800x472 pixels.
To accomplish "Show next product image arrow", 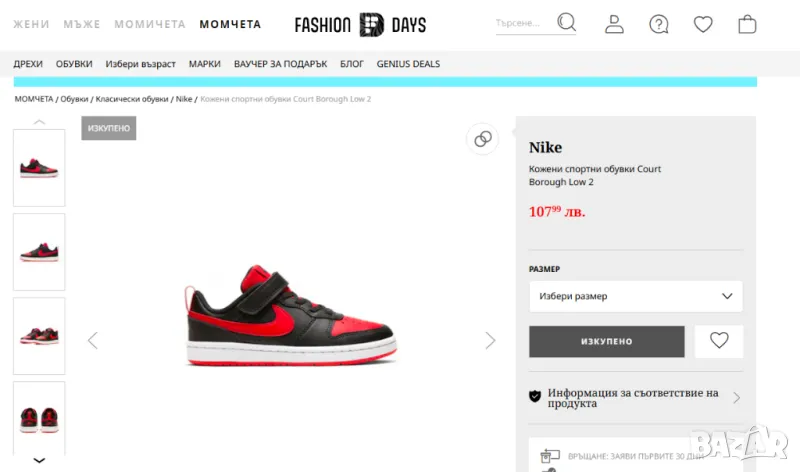I will (x=490, y=341).
